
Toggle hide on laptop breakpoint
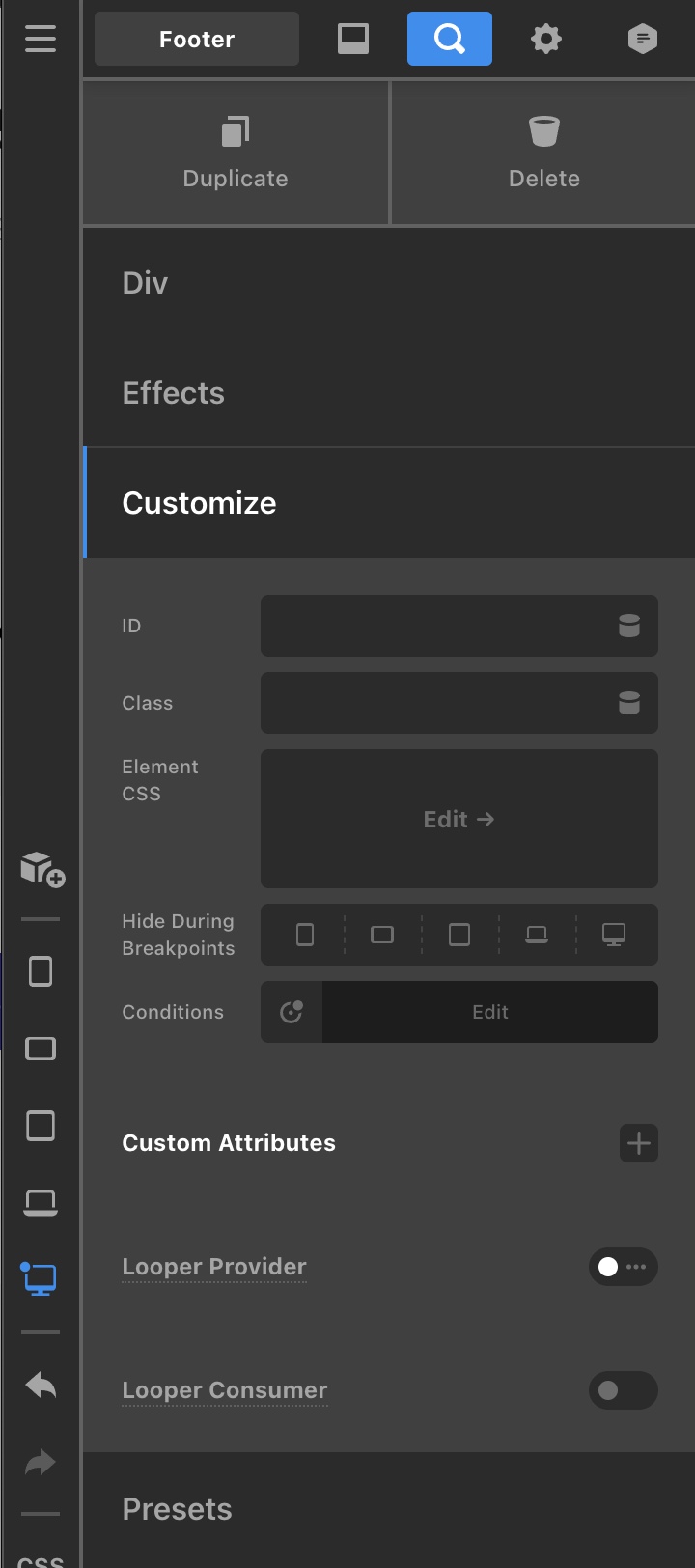(537, 935)
